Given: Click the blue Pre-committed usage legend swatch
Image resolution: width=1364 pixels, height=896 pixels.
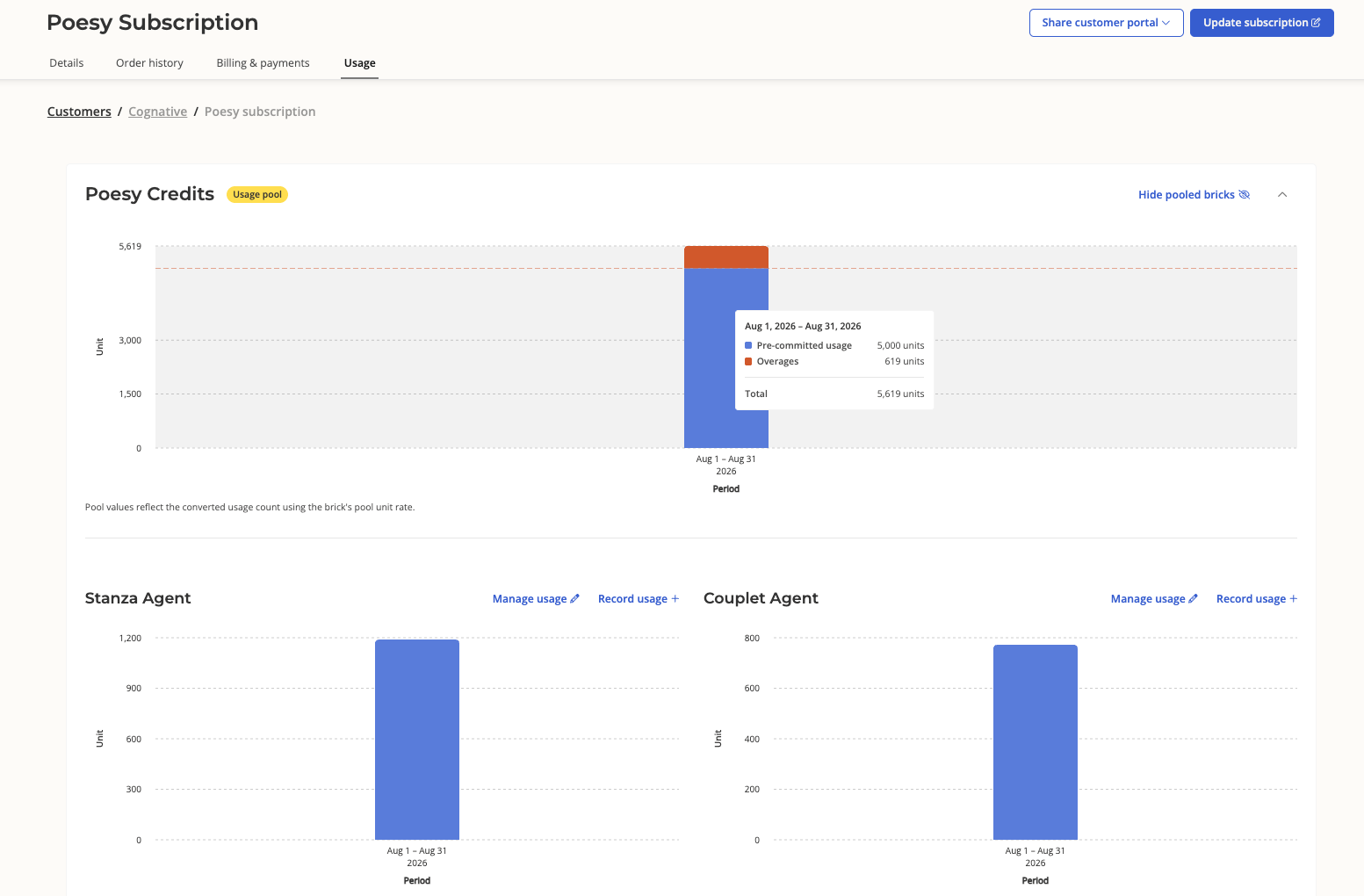Looking at the screenshot, I should [x=748, y=346].
